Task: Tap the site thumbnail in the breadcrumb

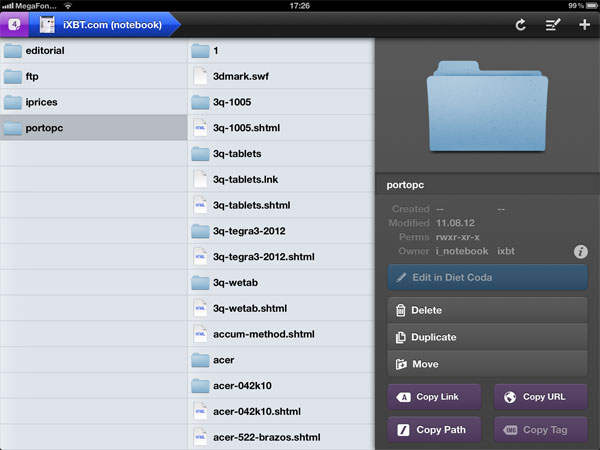Action: tap(47, 25)
